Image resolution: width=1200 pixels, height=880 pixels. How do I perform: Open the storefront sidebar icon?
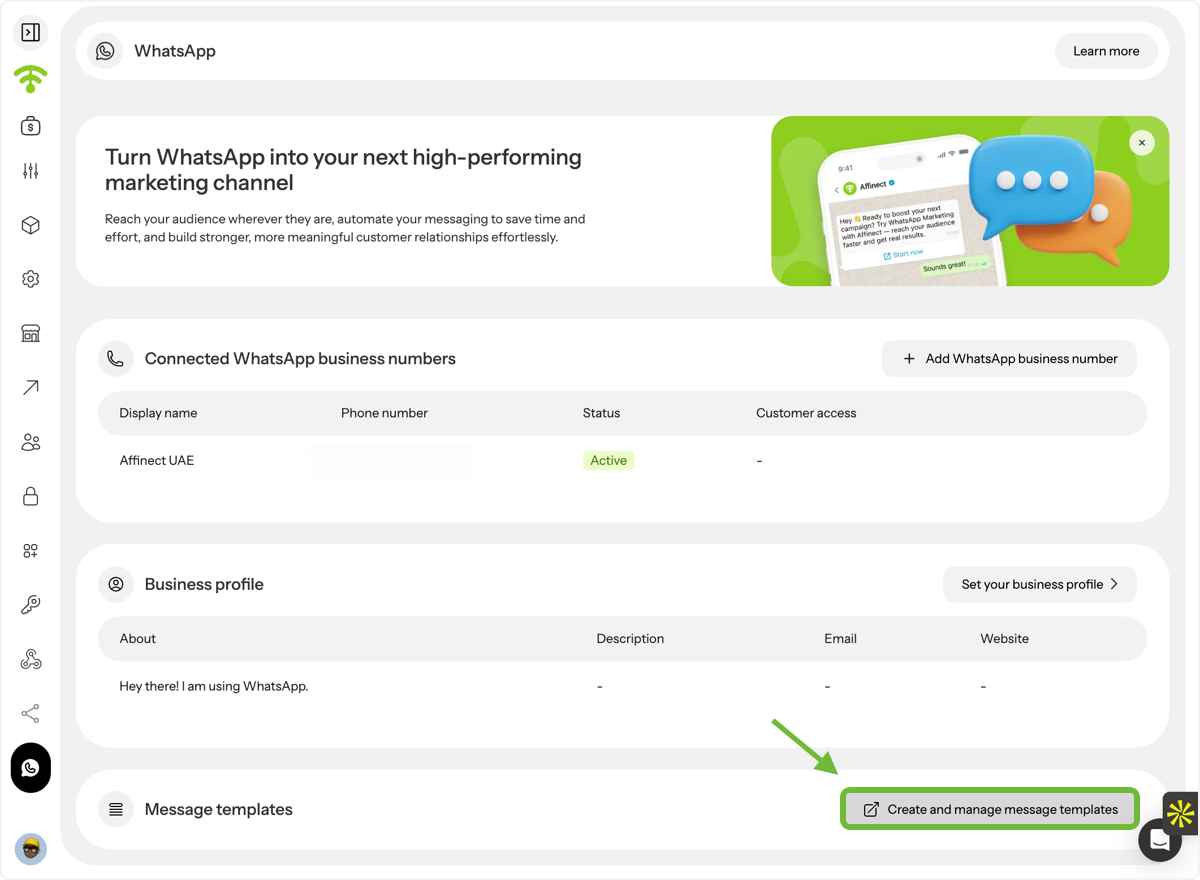pos(31,333)
